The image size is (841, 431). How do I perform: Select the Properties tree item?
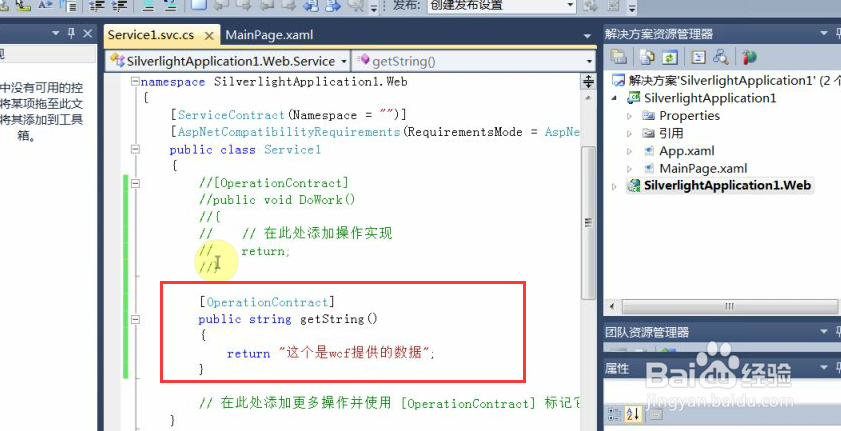pyautogui.click(x=689, y=115)
